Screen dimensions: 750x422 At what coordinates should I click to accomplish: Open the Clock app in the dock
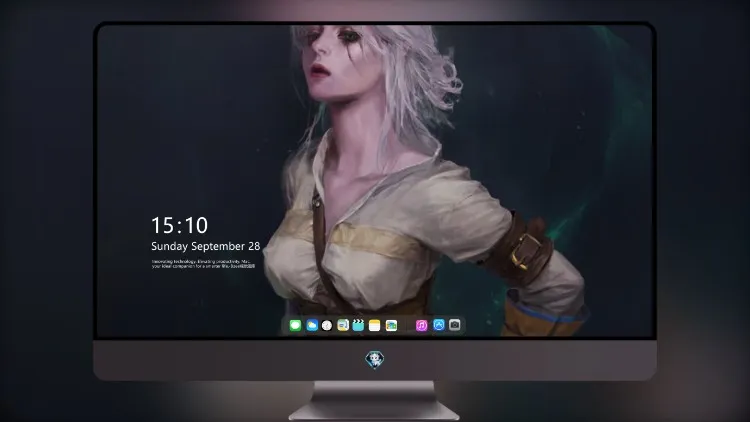coord(327,325)
